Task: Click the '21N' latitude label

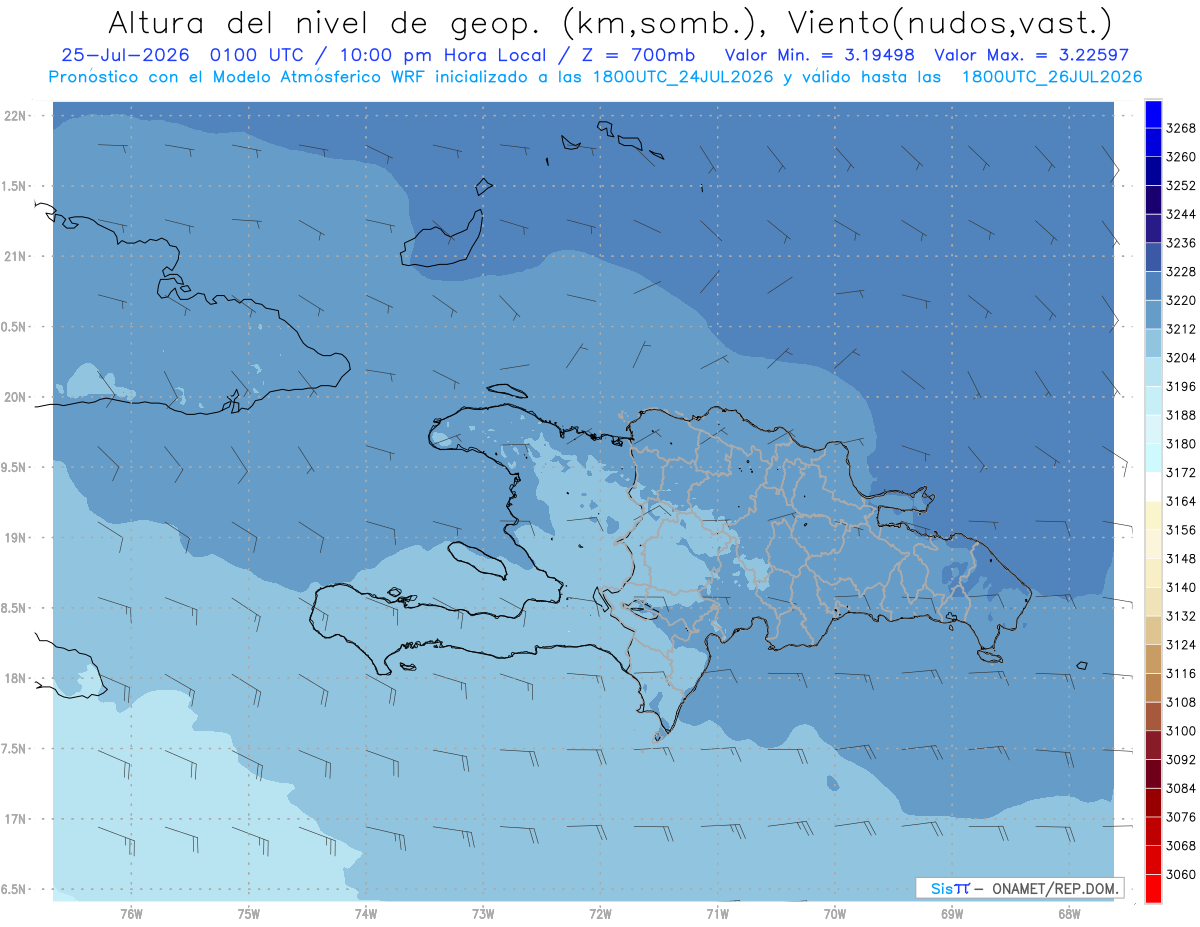Action: tap(15, 256)
